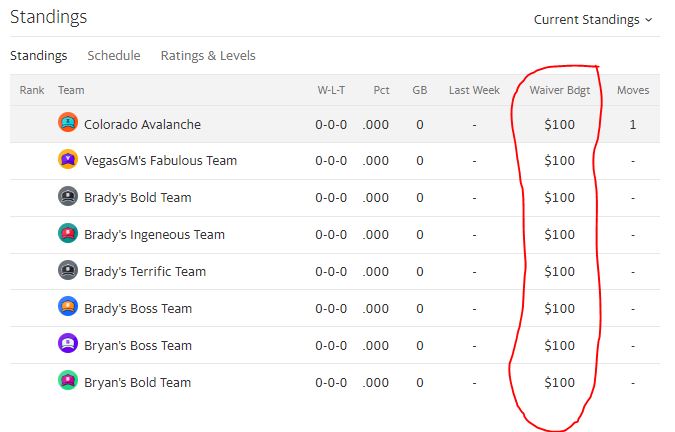Open VegasGM's Fabulous Team page
This screenshot has height=432, width=675.
pos(160,161)
